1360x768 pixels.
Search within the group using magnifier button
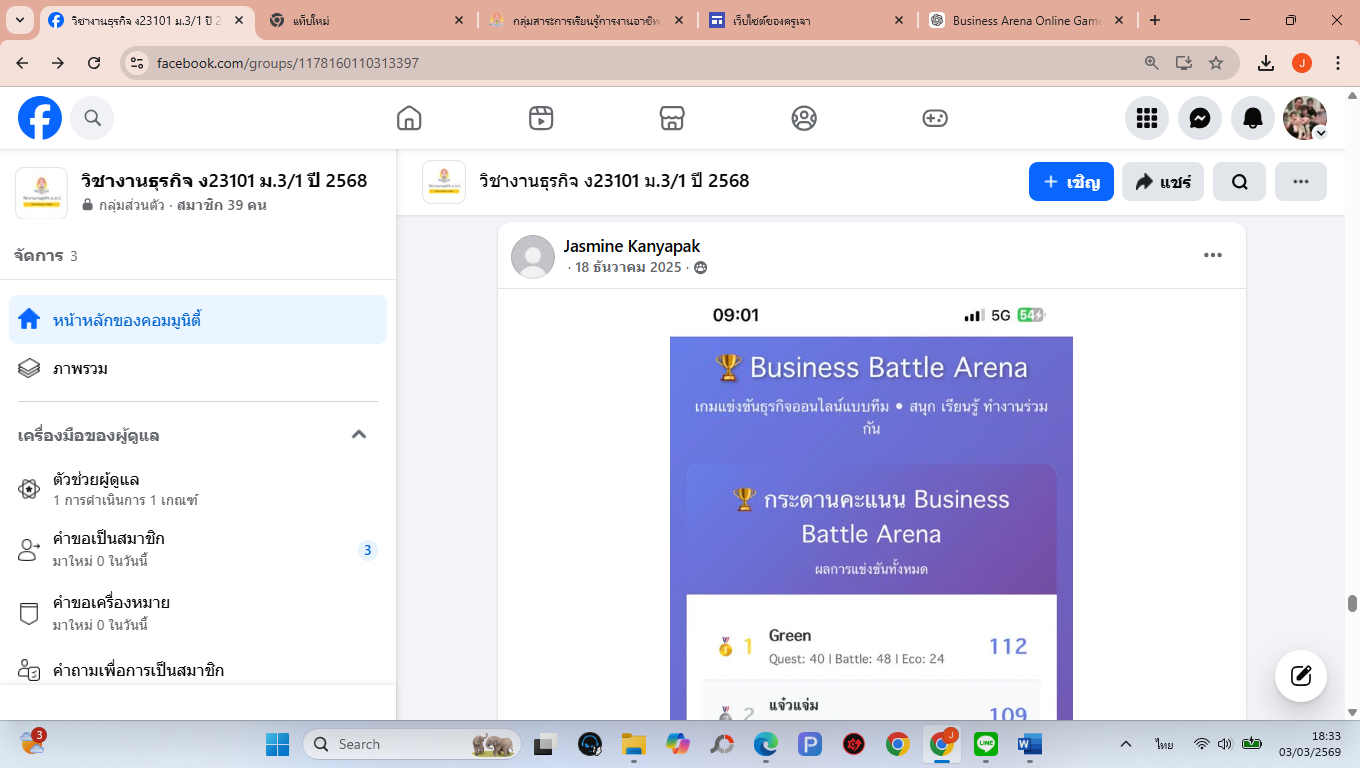(1239, 182)
